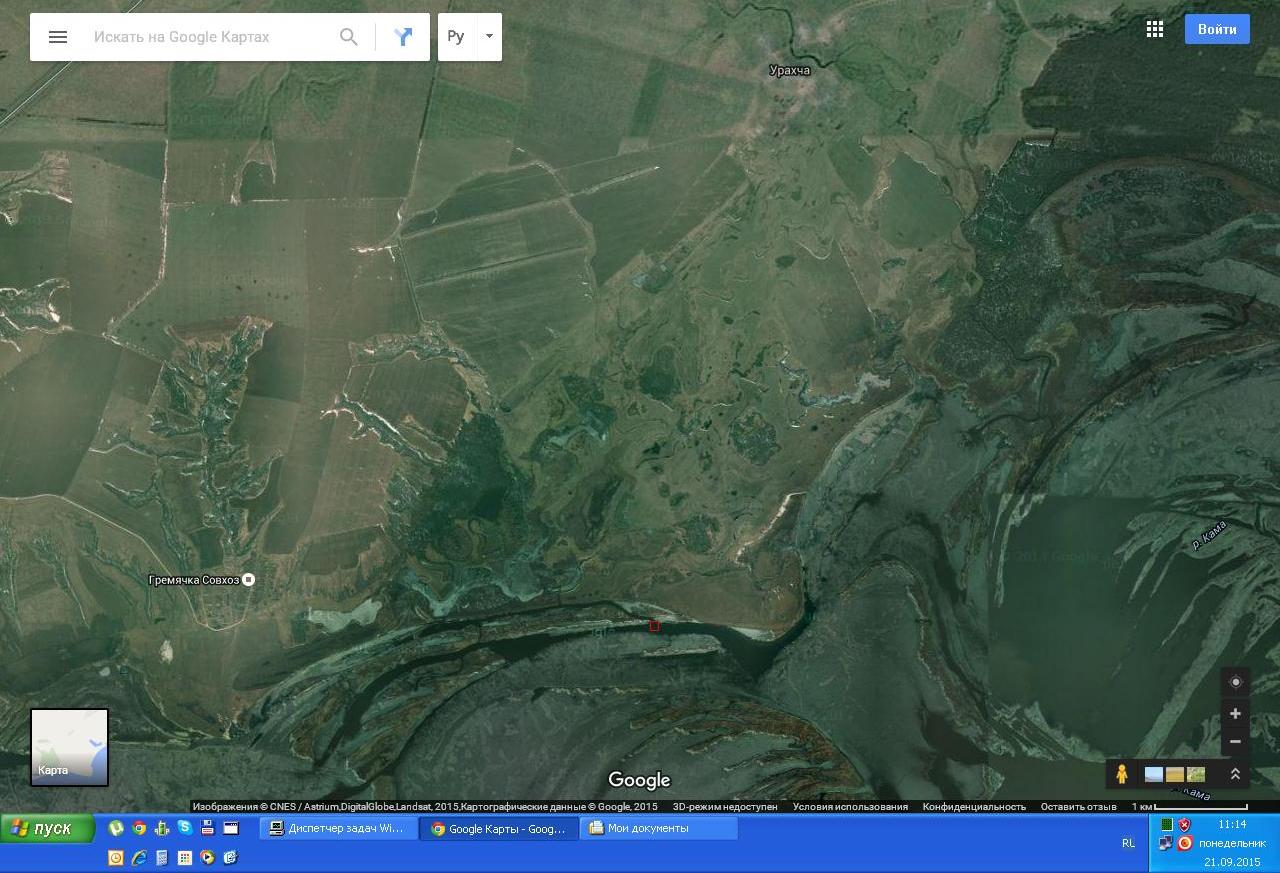The height and width of the screenshot is (873, 1280).
Task: Click the Войти sign-in button
Action: click(1216, 29)
